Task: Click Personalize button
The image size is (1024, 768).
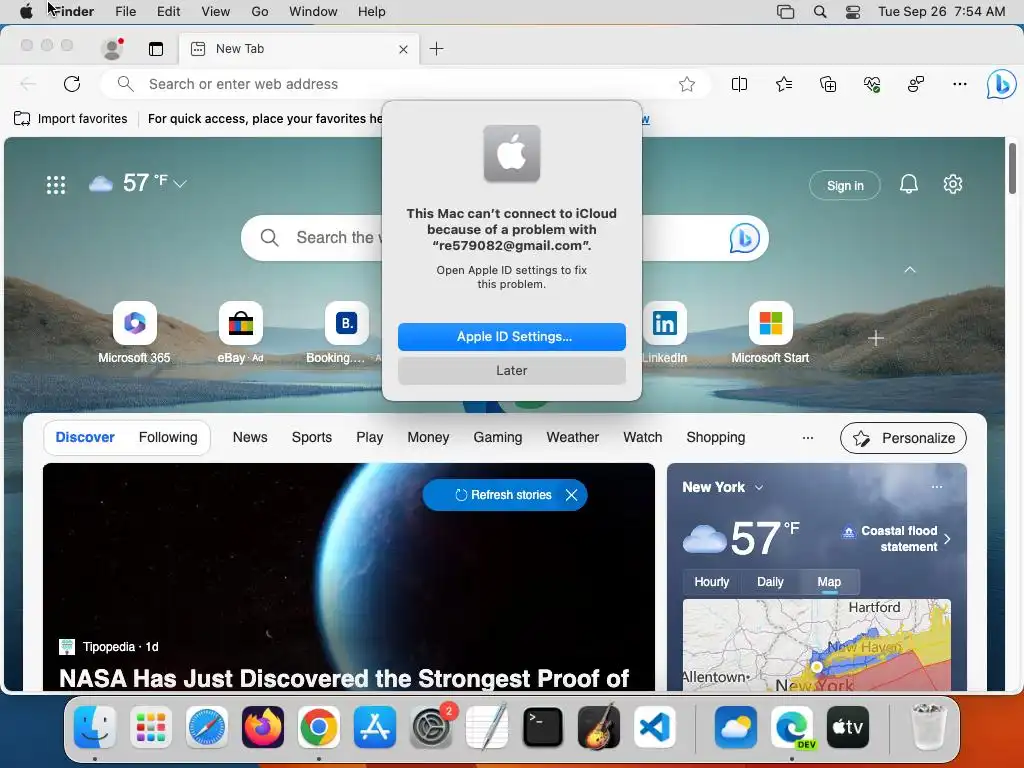Action: [x=903, y=438]
